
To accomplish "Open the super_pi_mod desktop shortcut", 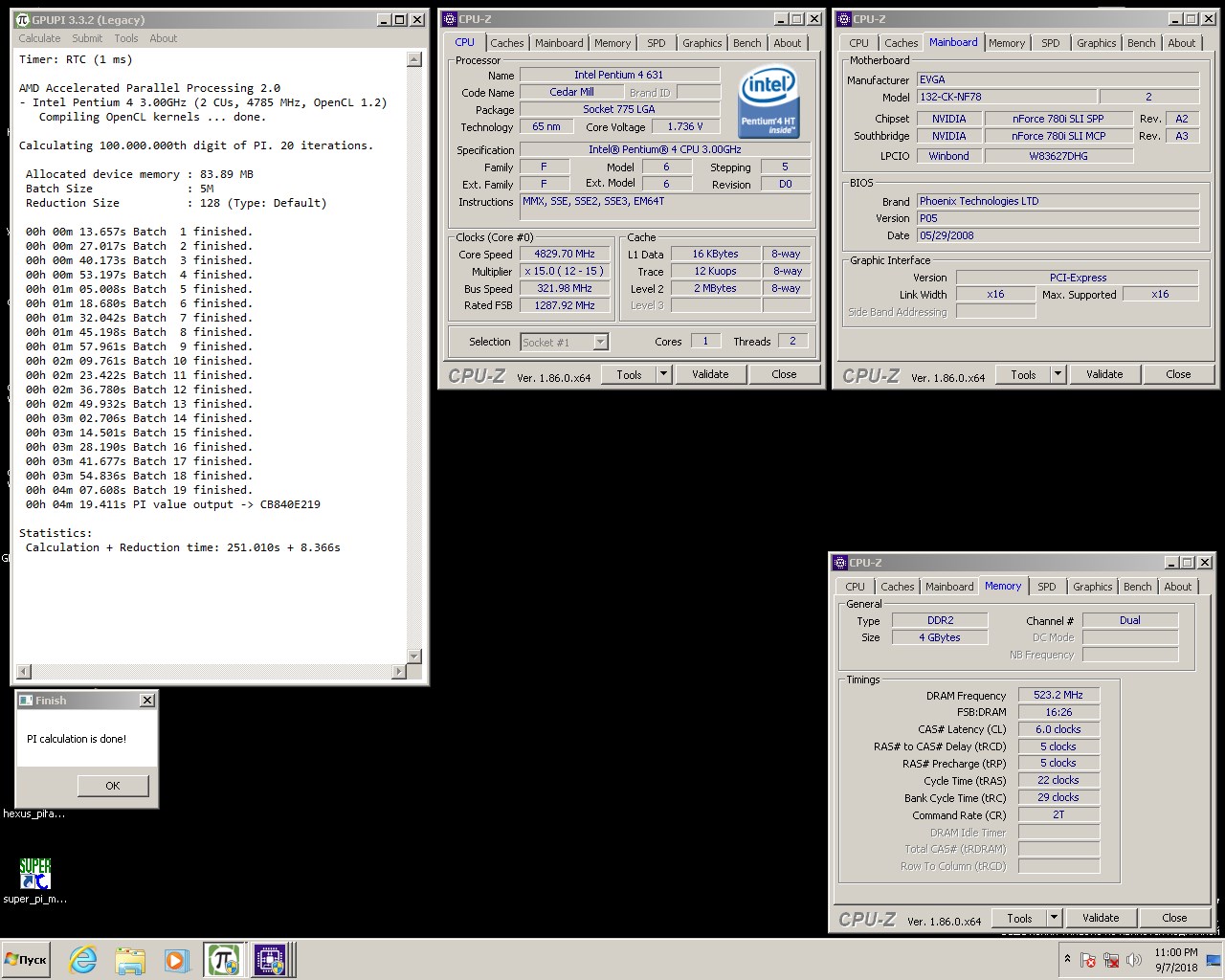I will tap(34, 880).
